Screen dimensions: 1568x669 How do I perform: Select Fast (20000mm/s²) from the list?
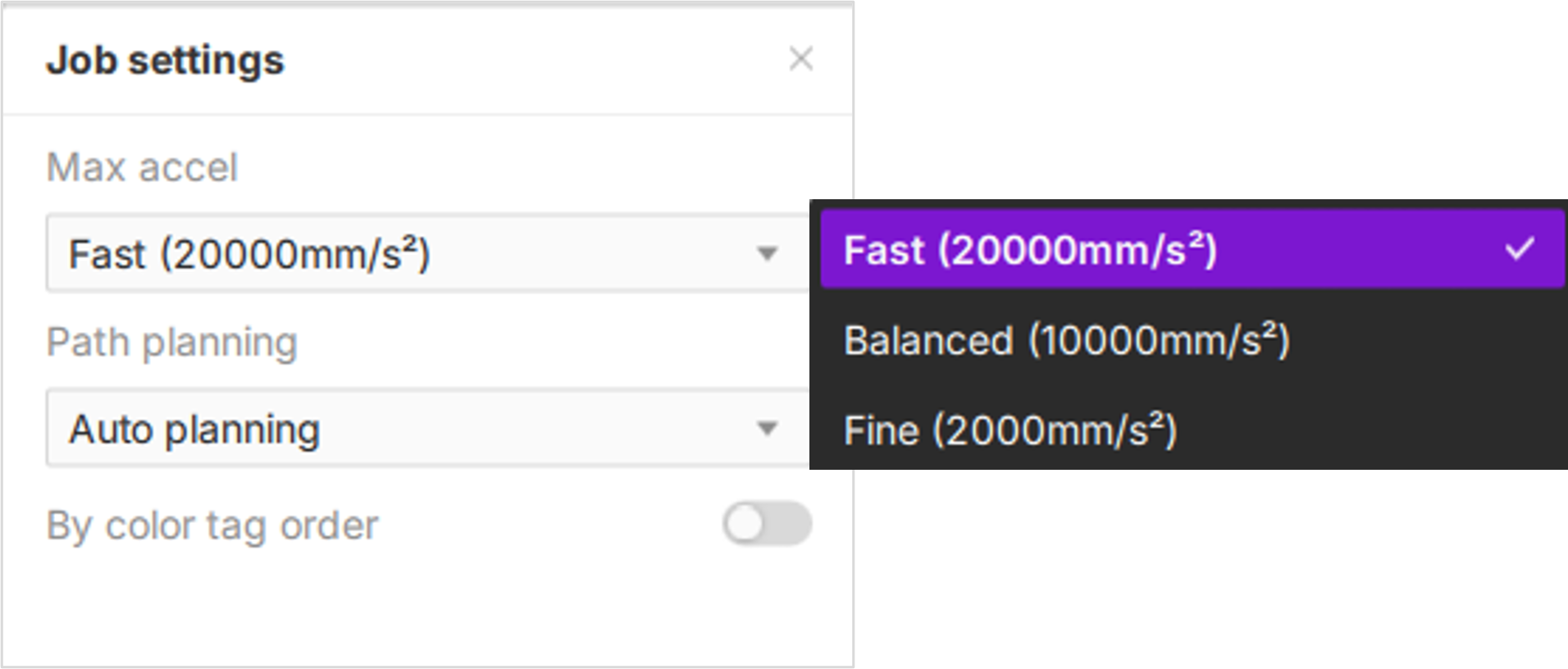(x=1029, y=250)
